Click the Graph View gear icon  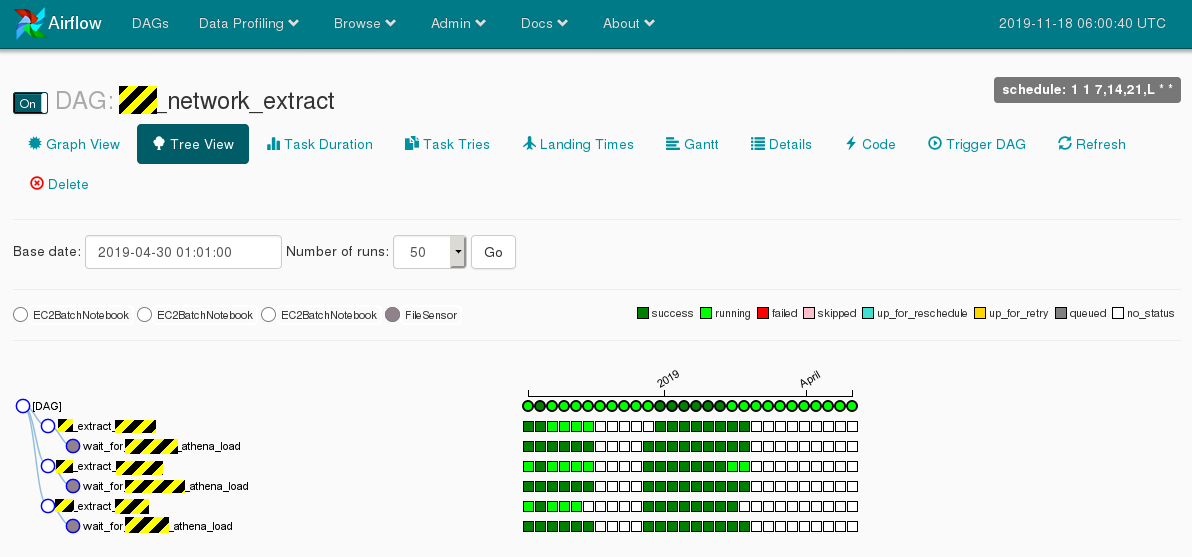click(34, 144)
